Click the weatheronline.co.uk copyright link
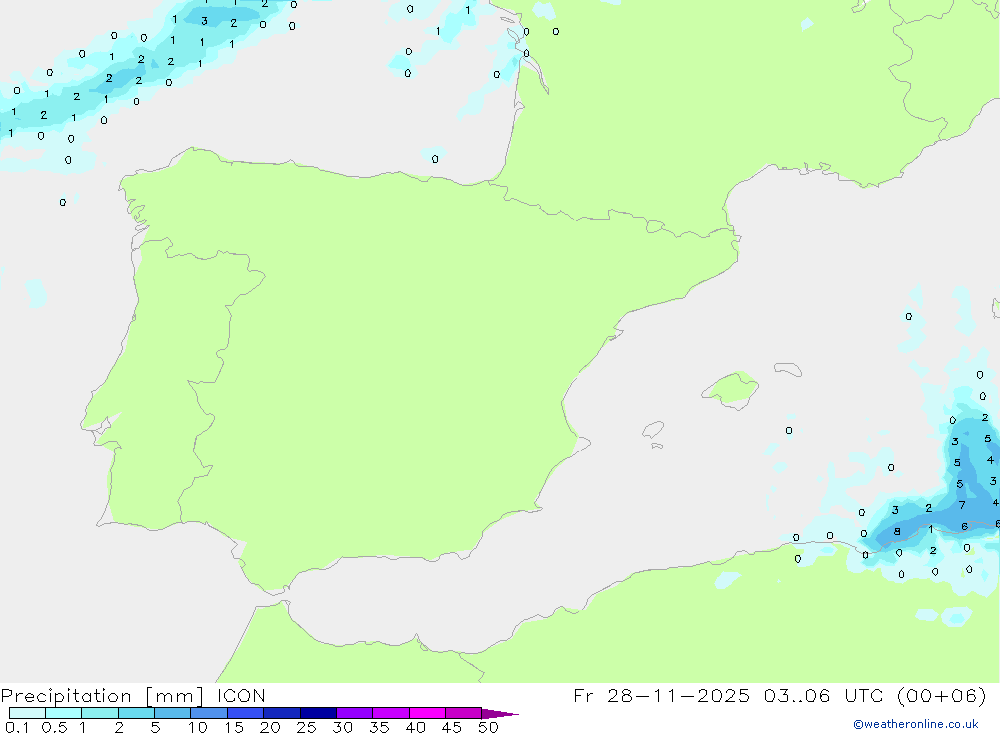The height and width of the screenshot is (733, 1000). [x=916, y=724]
